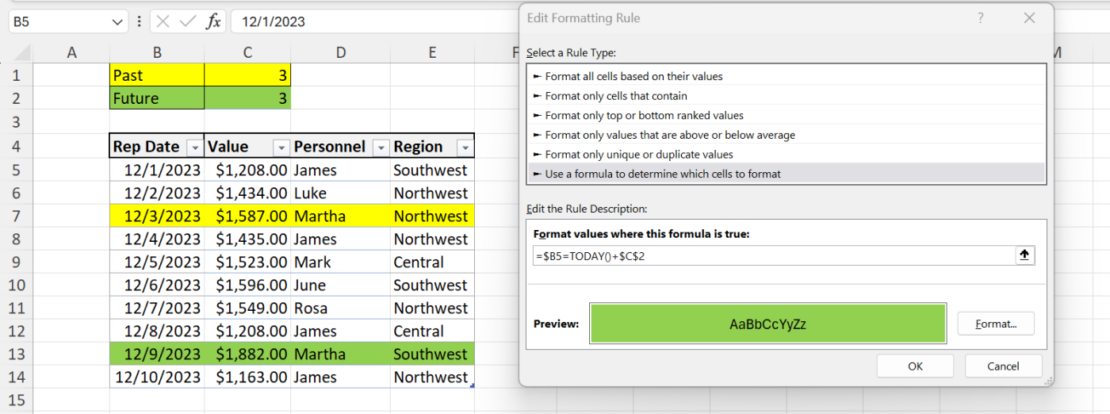Click the Cancel X icon in formula bar
1110x414 pixels.
(163, 21)
